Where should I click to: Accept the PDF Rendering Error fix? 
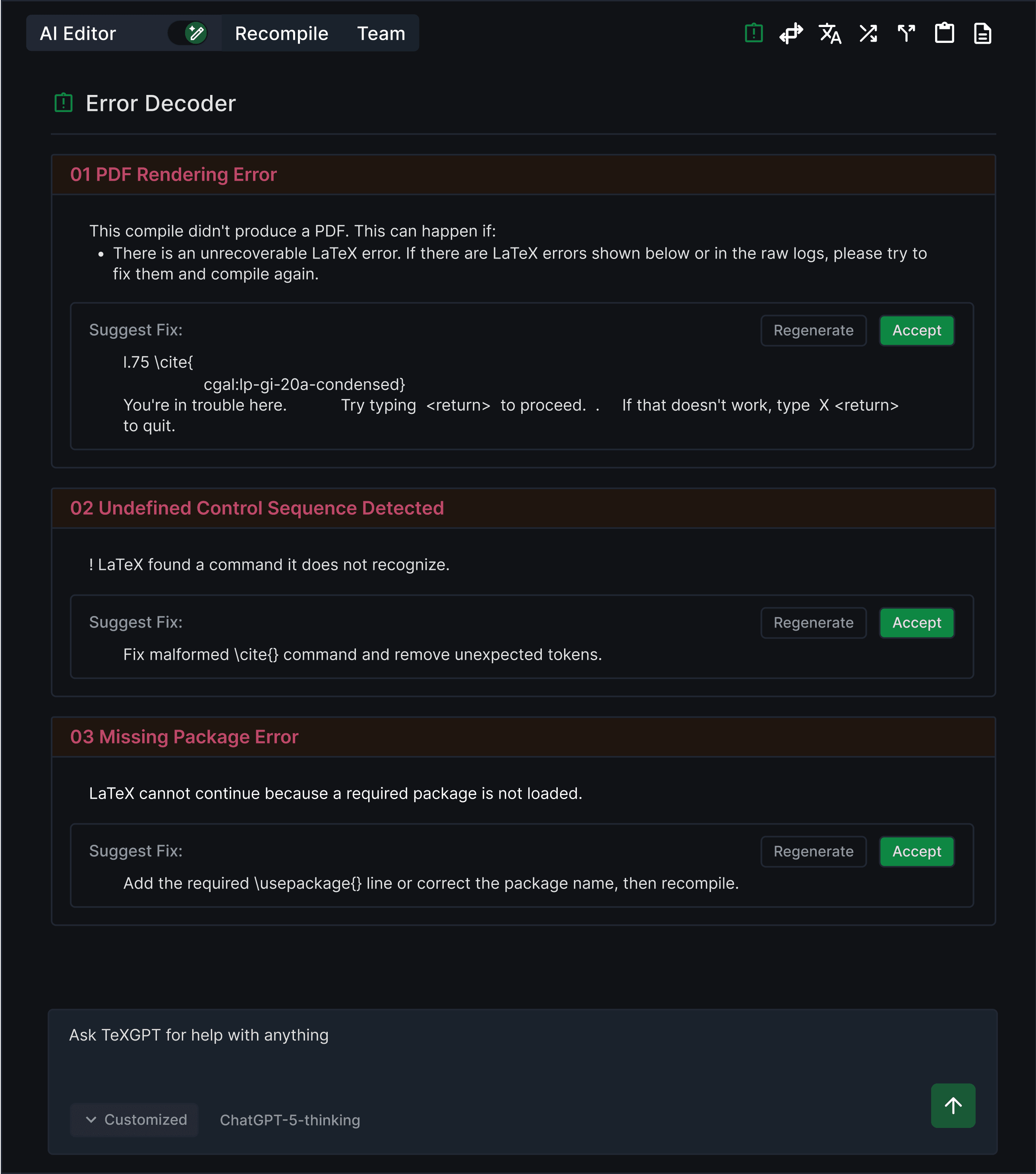pos(916,330)
